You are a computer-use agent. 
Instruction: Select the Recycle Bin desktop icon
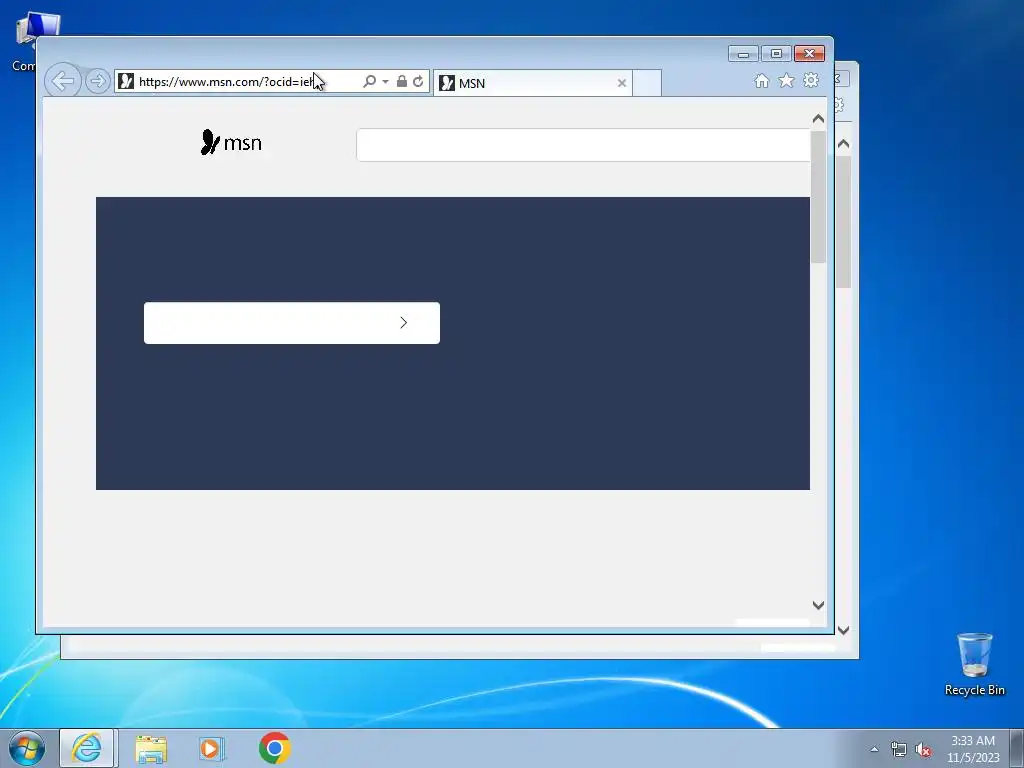click(974, 664)
